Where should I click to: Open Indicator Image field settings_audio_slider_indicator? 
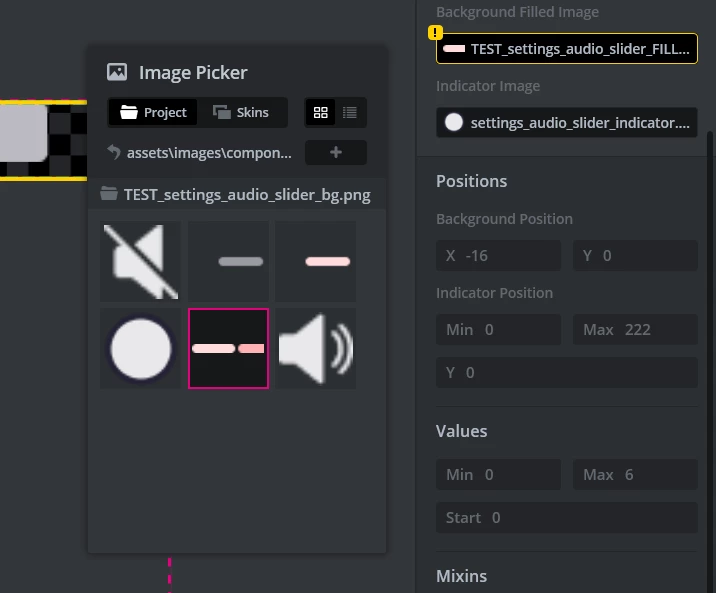pos(567,122)
